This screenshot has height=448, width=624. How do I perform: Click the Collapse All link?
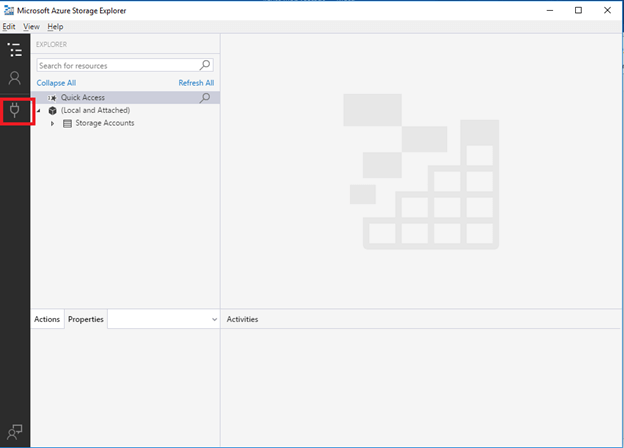pyautogui.click(x=56, y=83)
